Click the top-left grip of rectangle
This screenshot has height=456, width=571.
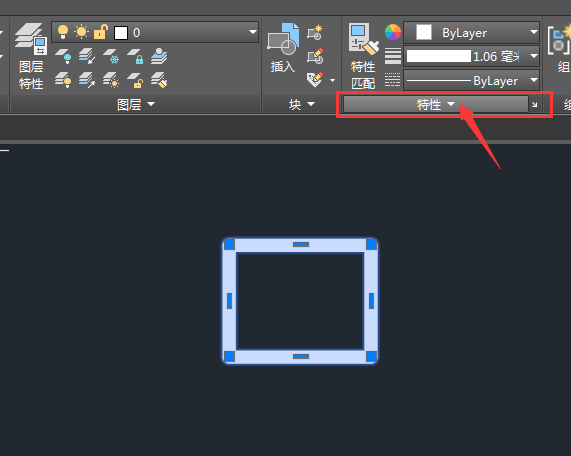[x=229, y=244]
